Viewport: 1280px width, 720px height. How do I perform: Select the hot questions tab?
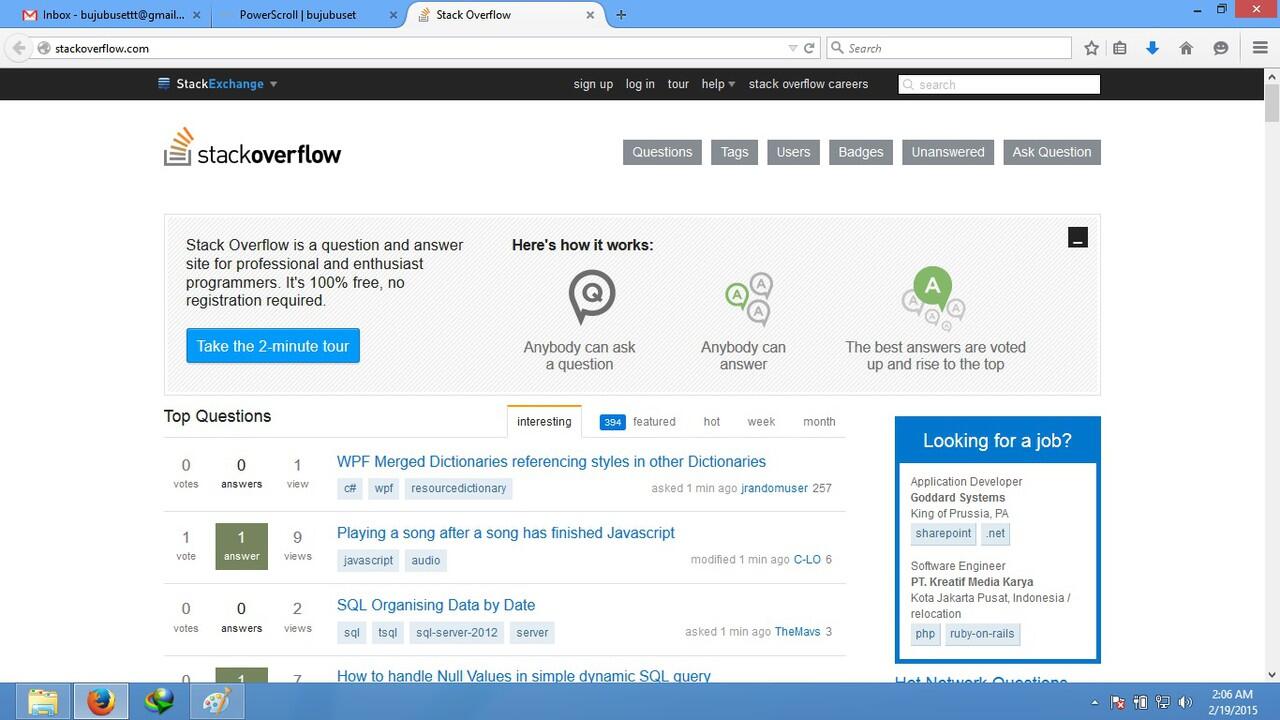click(x=712, y=421)
